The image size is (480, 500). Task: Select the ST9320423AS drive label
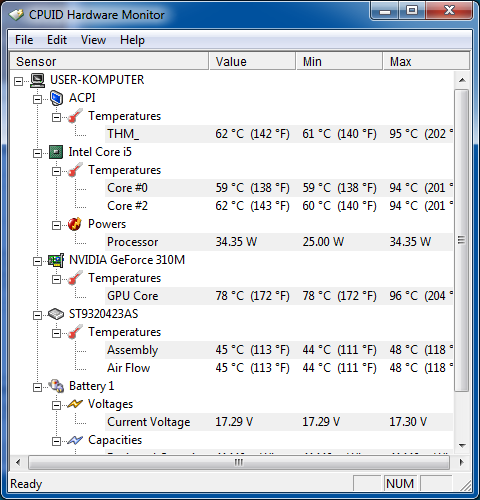pyautogui.click(x=103, y=314)
